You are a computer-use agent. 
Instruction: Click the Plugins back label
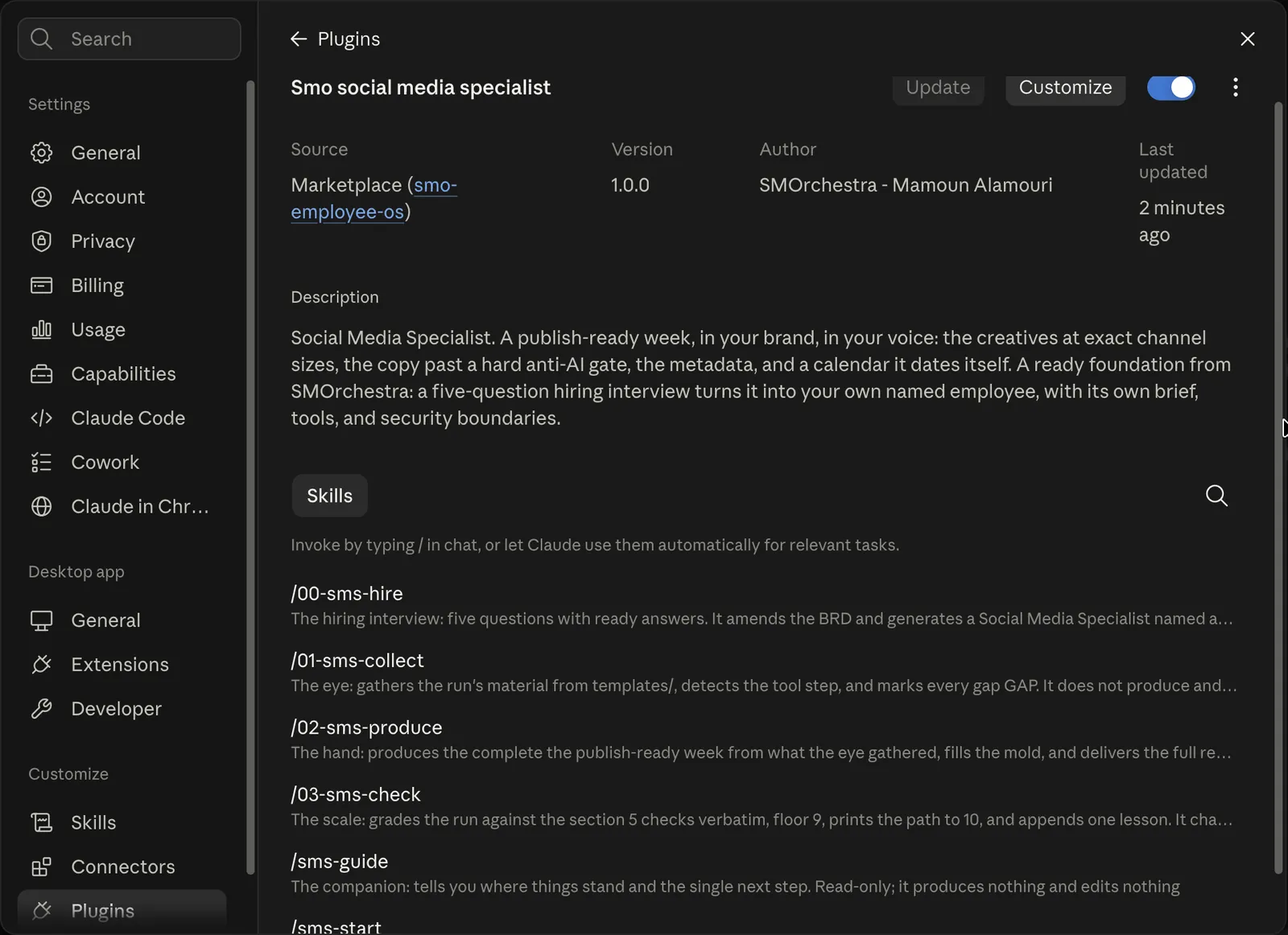click(x=349, y=39)
